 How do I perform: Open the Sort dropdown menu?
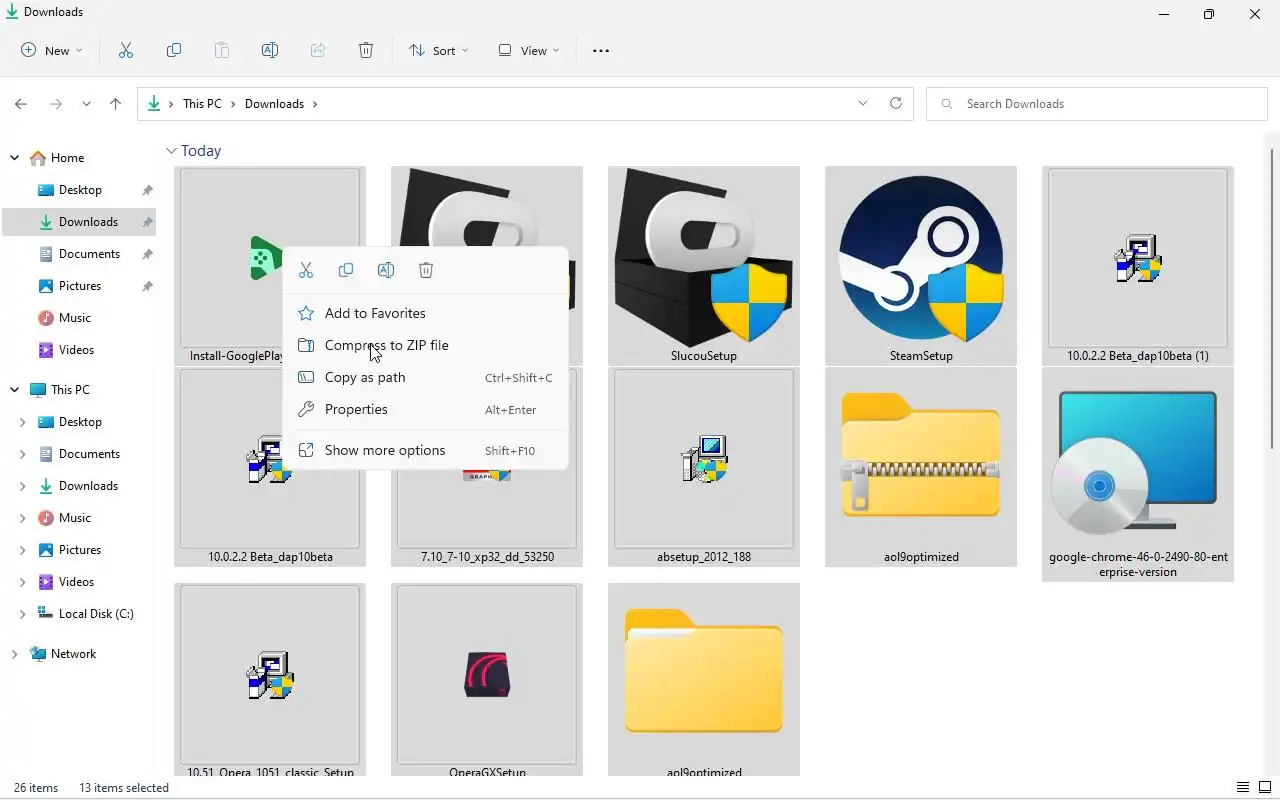click(438, 51)
